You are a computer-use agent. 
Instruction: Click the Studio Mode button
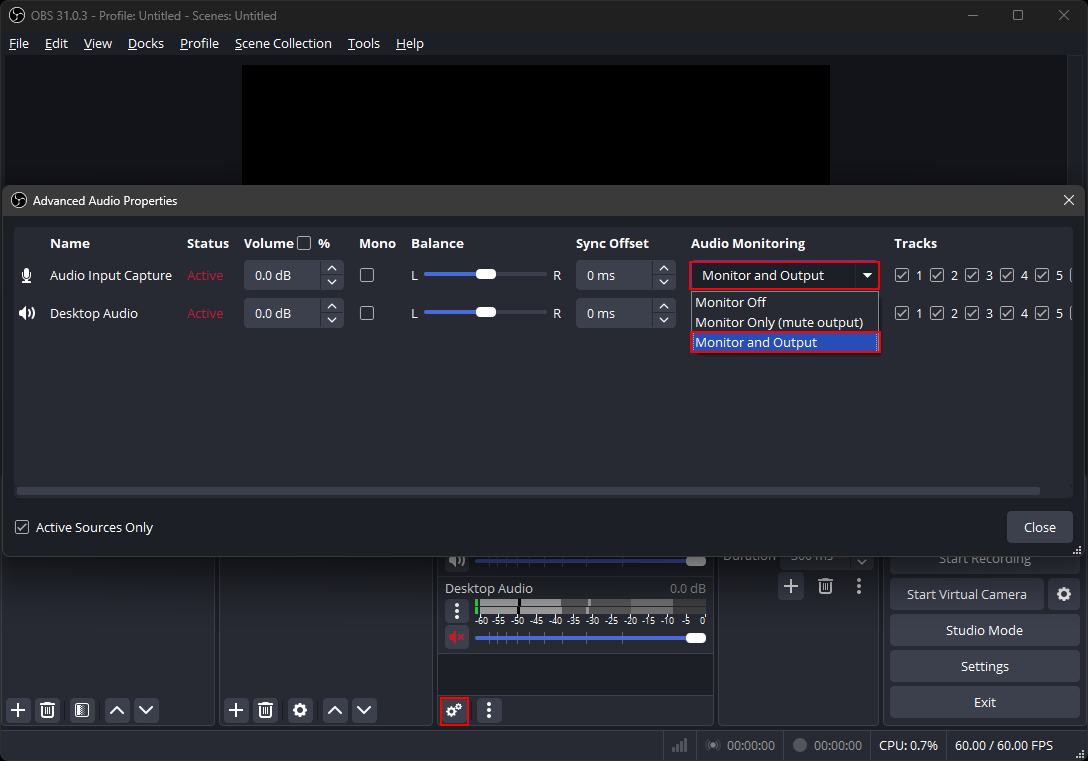(x=984, y=630)
